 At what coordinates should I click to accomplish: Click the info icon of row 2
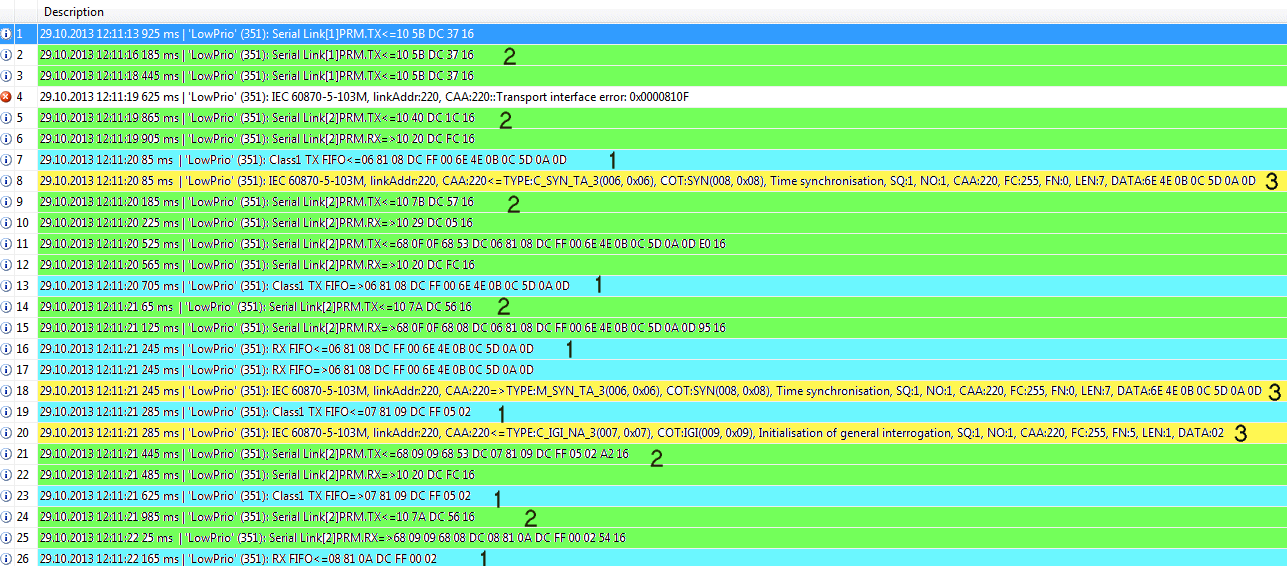[7, 55]
